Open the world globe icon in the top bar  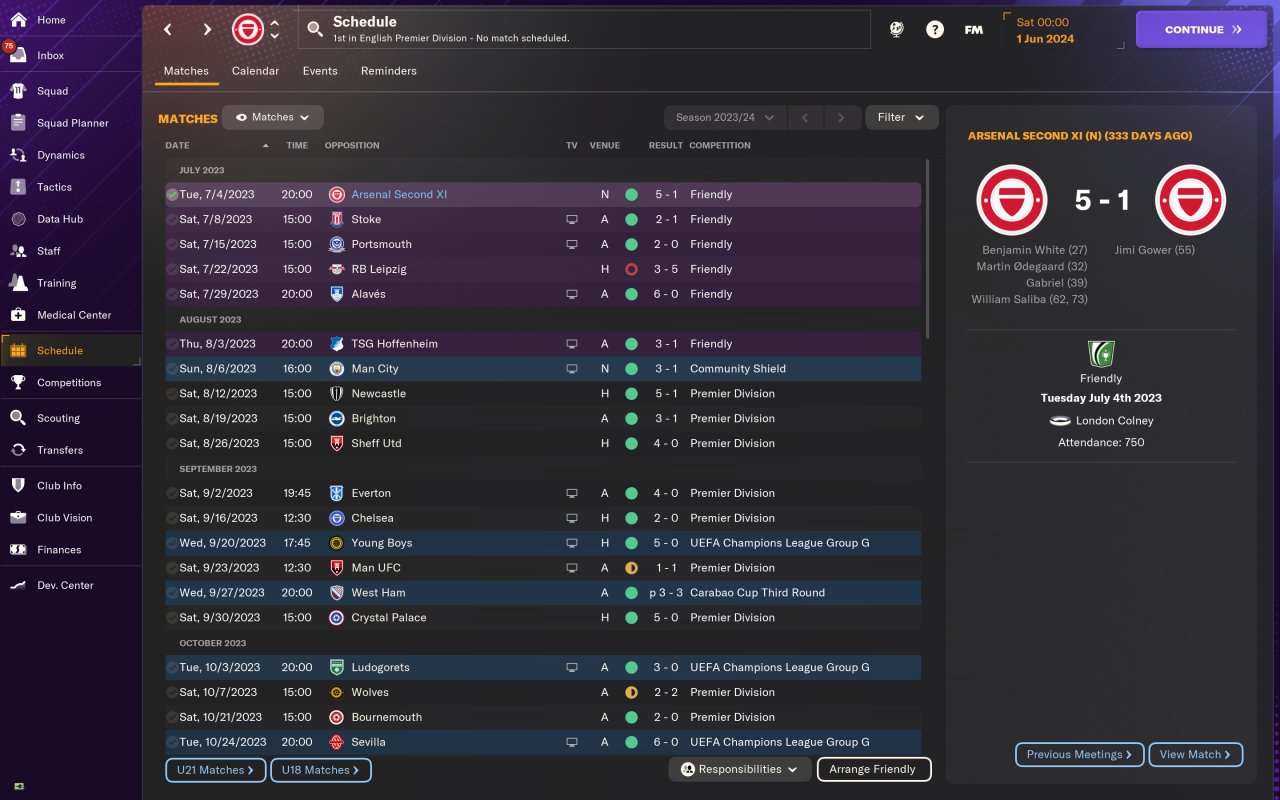tap(896, 29)
